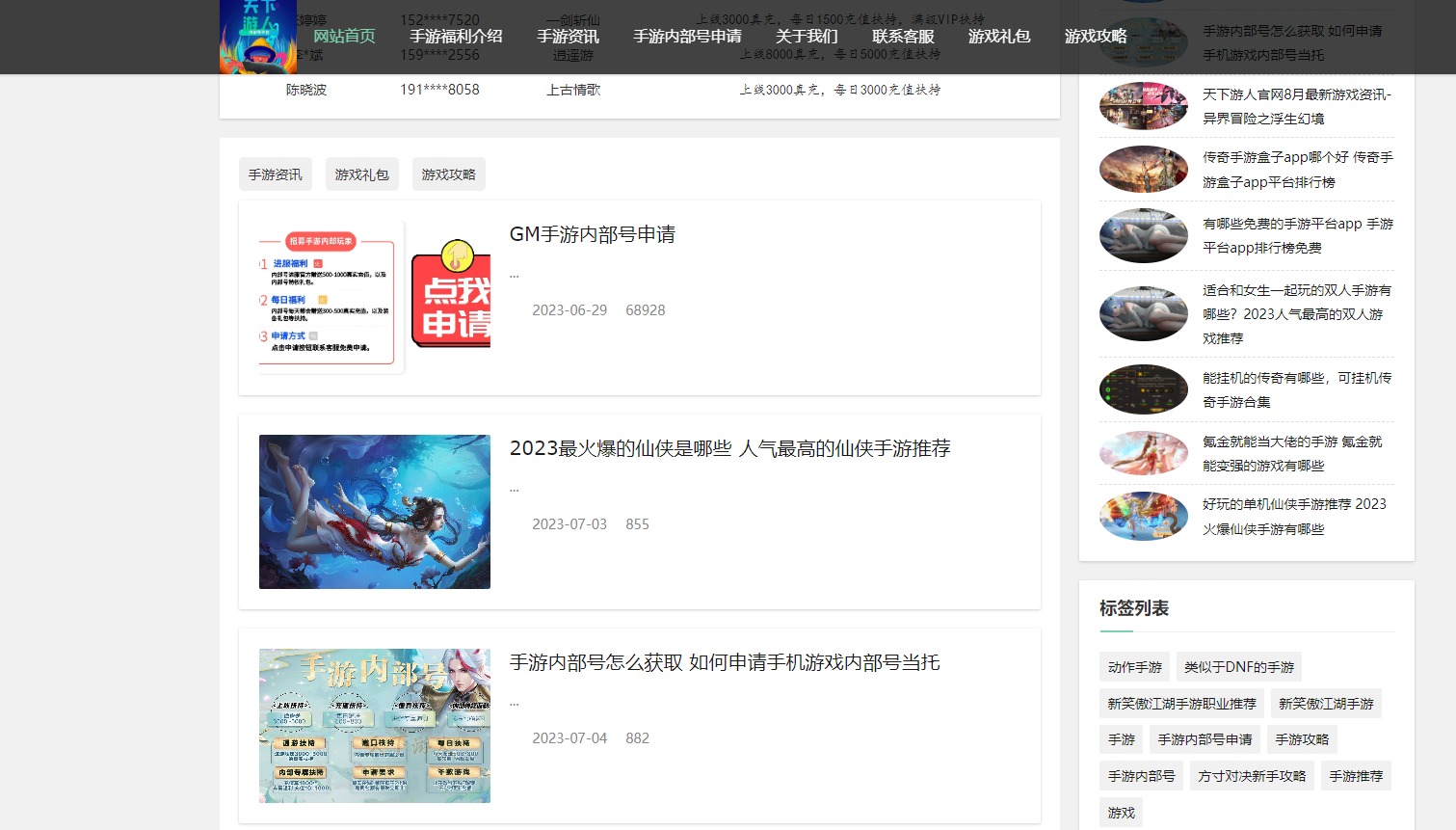Viewport: 1456px width, 830px height.
Task: Click game name 上古情歌 in the table
Action: 573,90
